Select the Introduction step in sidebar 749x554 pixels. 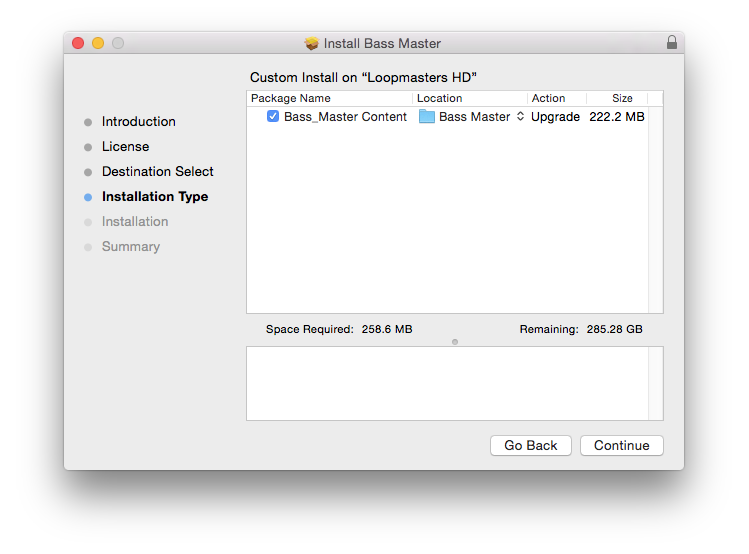[x=138, y=122]
